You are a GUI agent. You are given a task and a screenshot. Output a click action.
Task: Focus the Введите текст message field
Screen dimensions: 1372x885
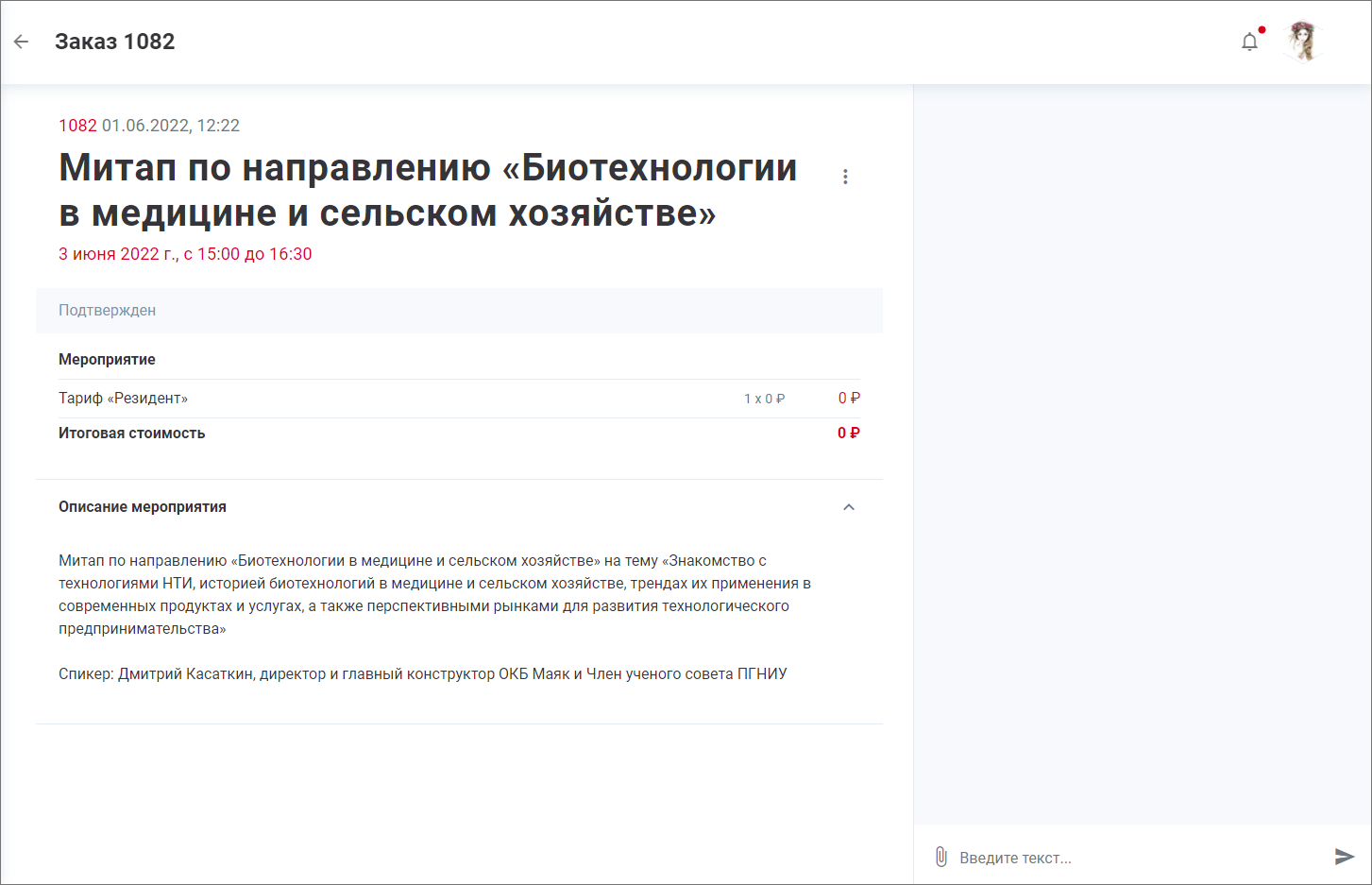tap(1133, 858)
